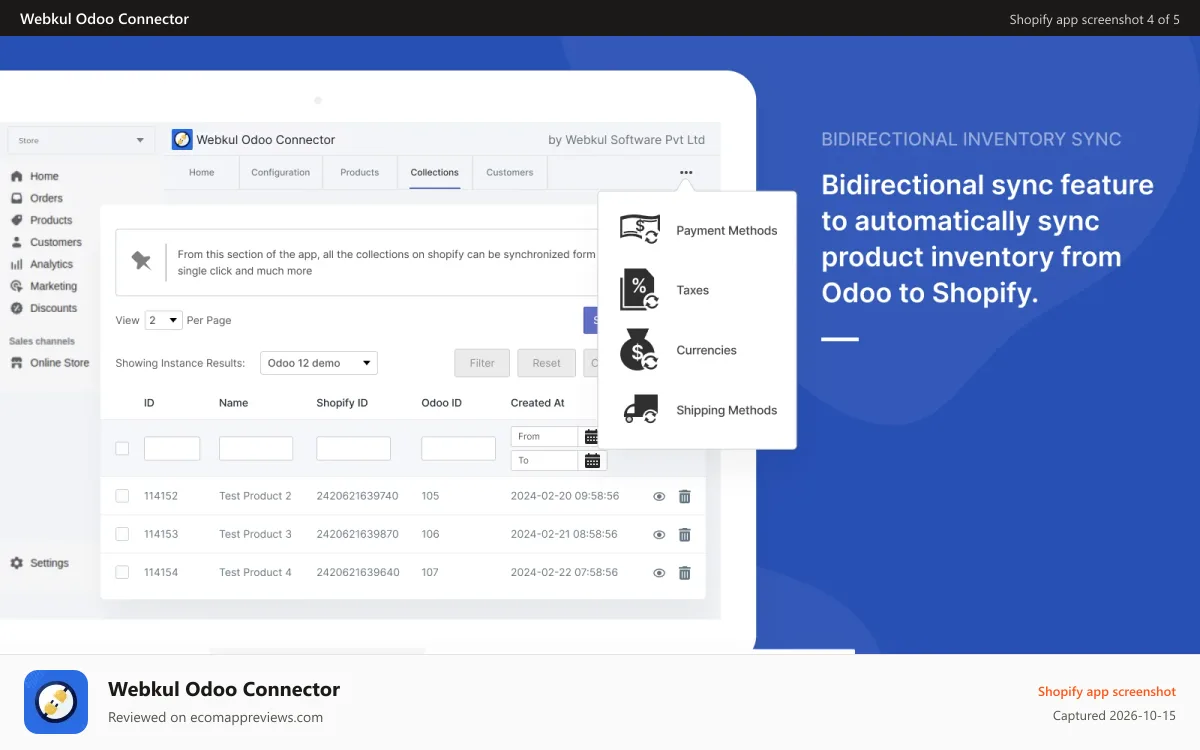Tick the select-all checkbox in filter row
This screenshot has height=750, width=1200.
click(122, 449)
